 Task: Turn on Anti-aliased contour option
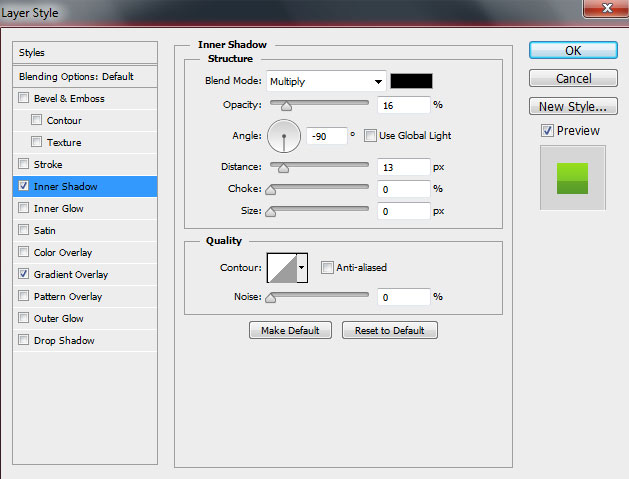(x=327, y=267)
